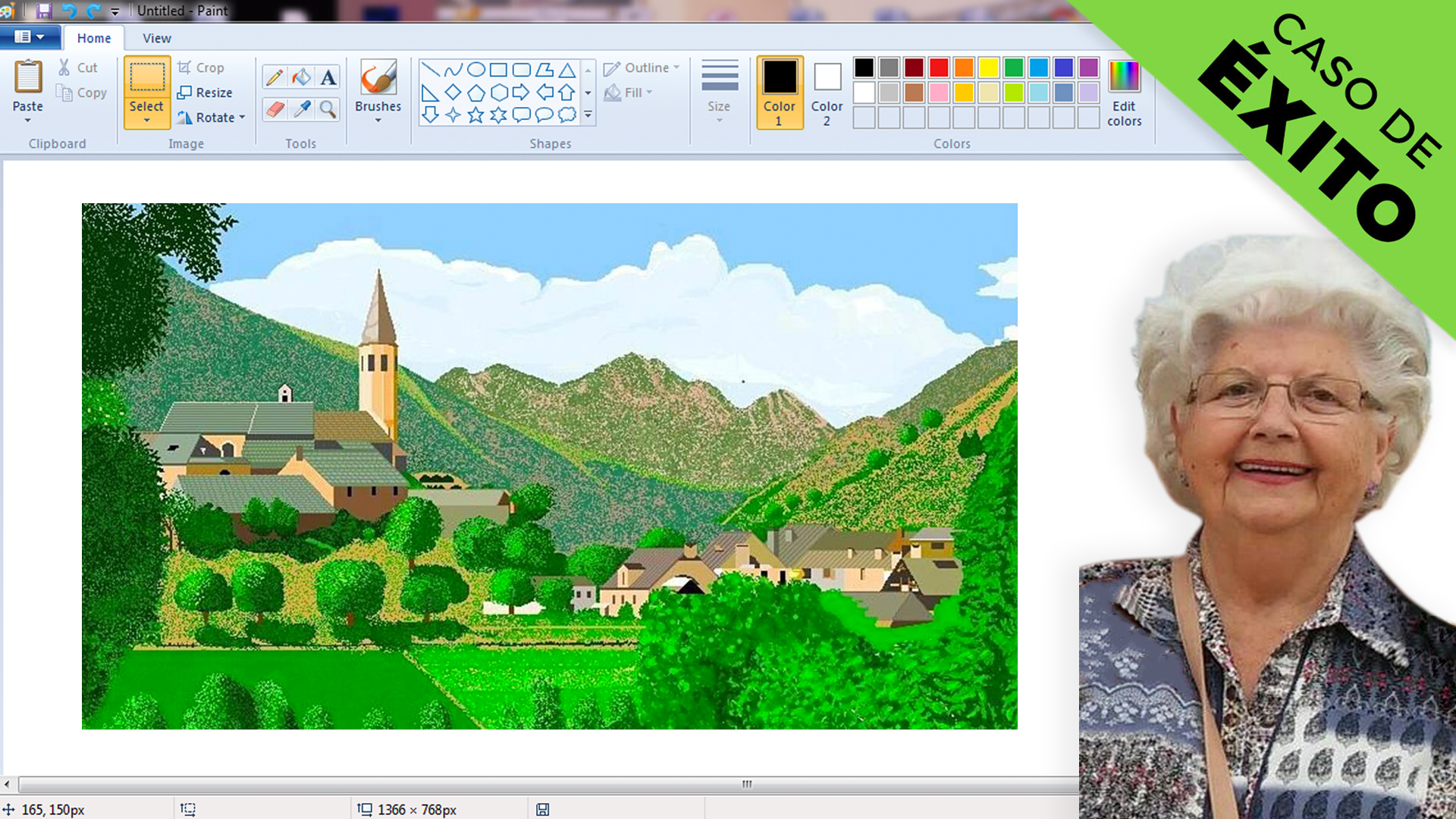The height and width of the screenshot is (819, 1456).
Task: Select the Pencil tool
Action: (275, 77)
